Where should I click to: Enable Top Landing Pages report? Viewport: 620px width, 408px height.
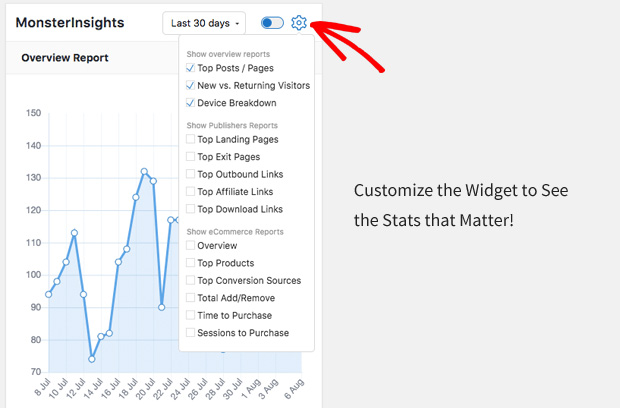point(190,139)
